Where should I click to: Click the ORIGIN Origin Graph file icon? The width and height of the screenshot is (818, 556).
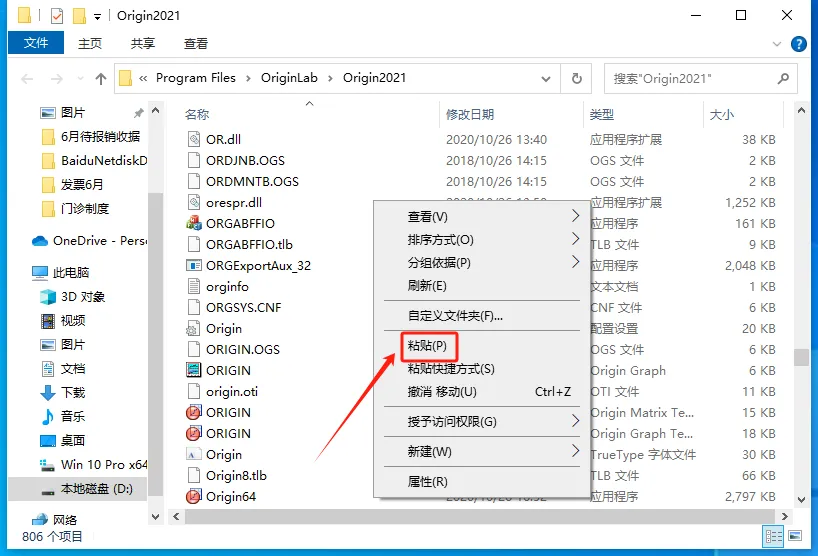tap(194, 370)
